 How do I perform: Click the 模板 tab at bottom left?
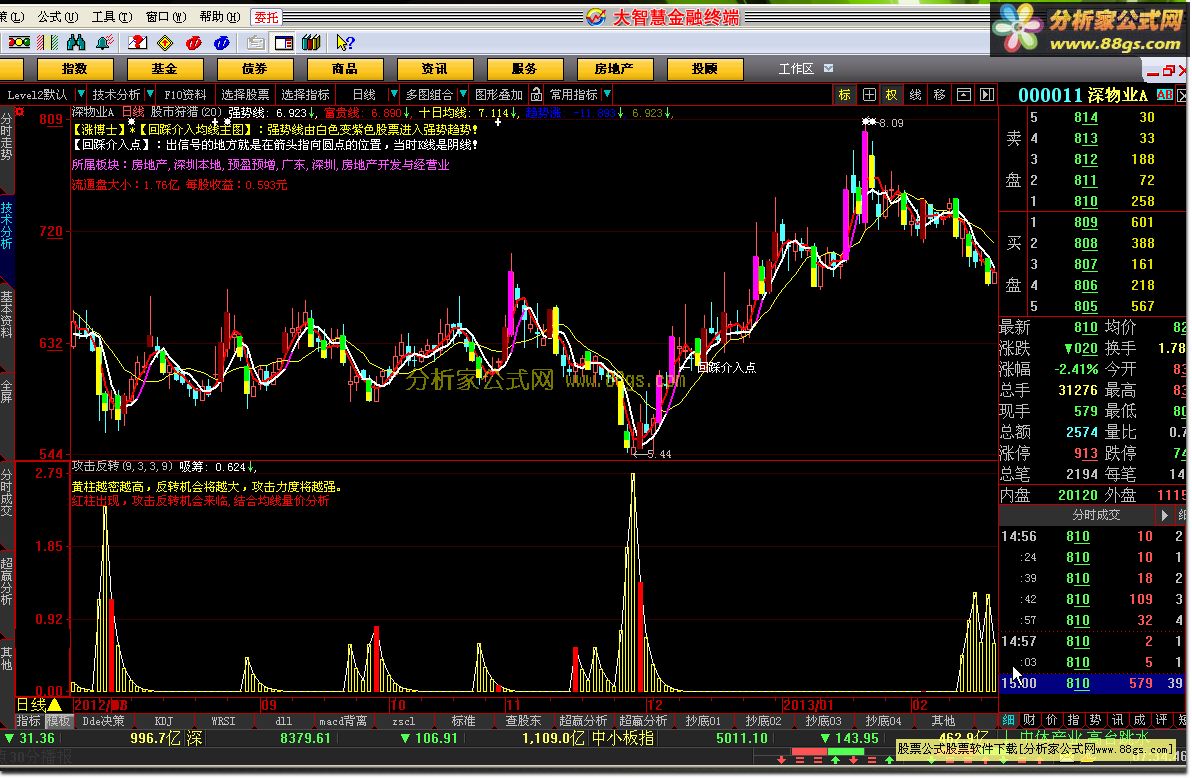(x=58, y=720)
